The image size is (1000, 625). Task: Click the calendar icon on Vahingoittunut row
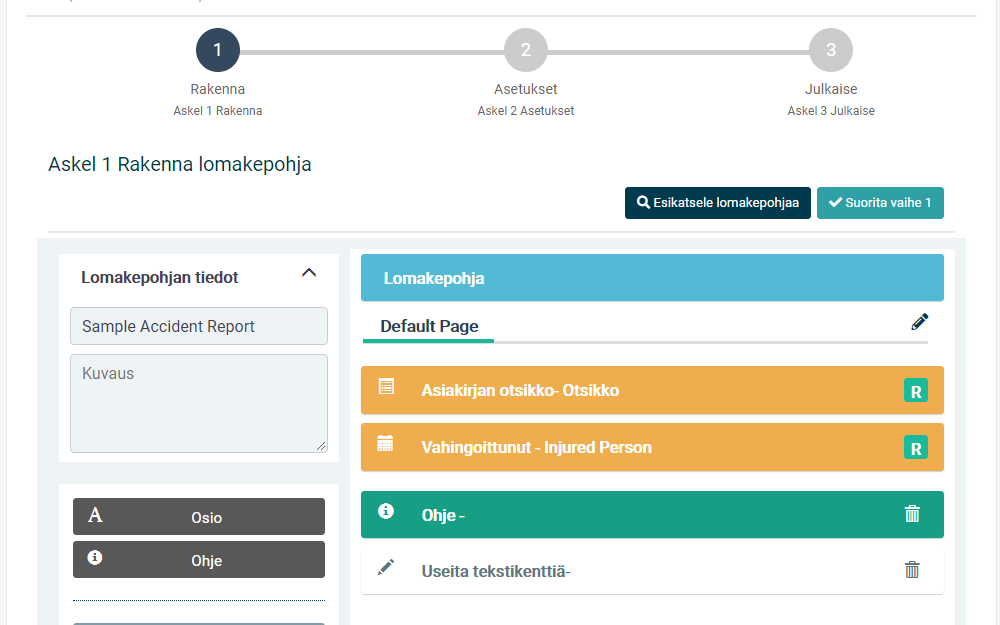point(385,443)
